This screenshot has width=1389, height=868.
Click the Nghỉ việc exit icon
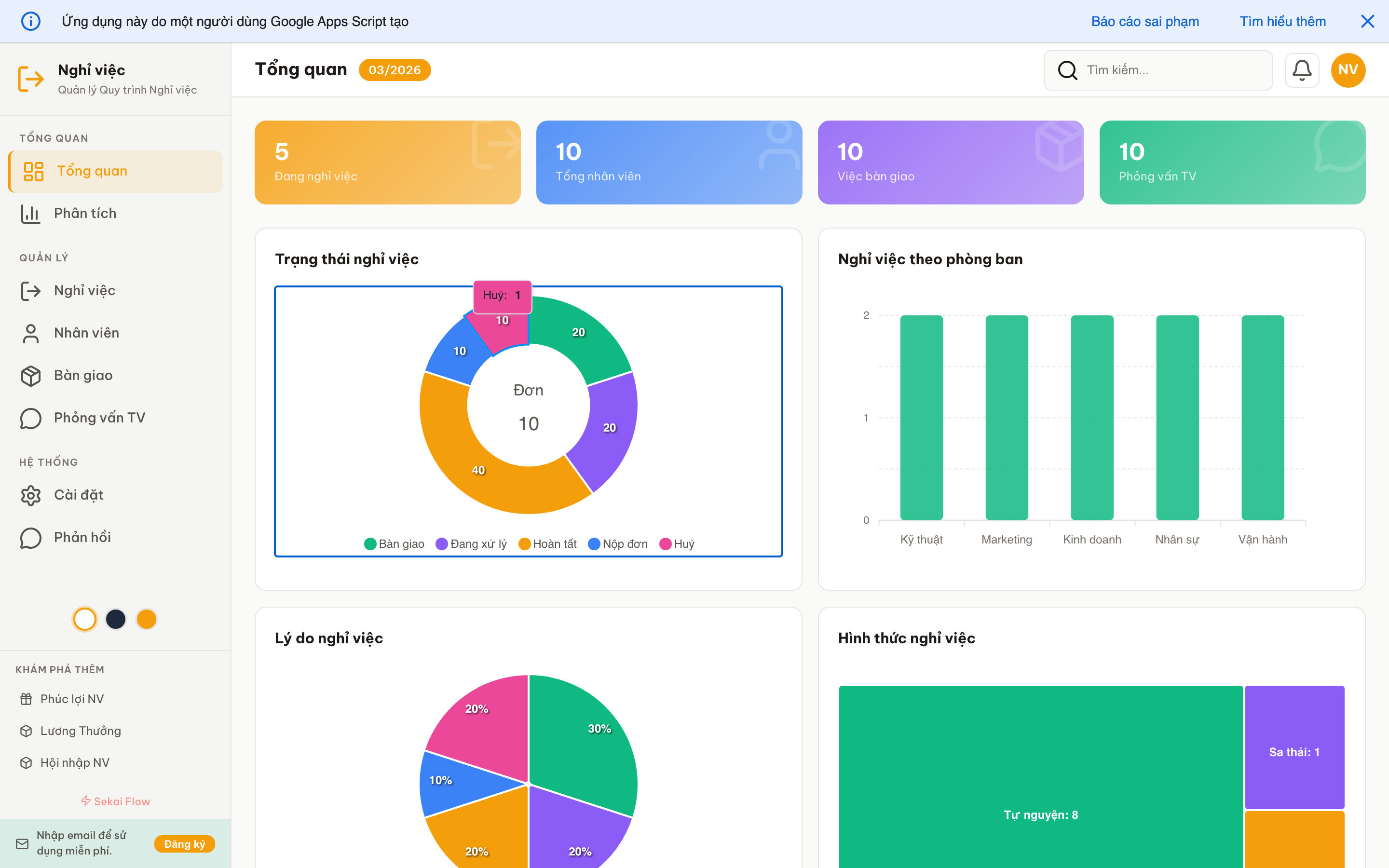pyautogui.click(x=31, y=290)
